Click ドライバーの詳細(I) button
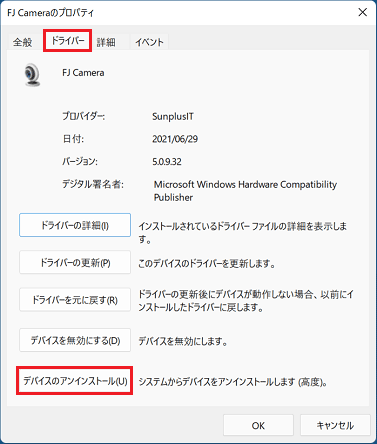377x444 pixels. pyautogui.click(x=75, y=225)
